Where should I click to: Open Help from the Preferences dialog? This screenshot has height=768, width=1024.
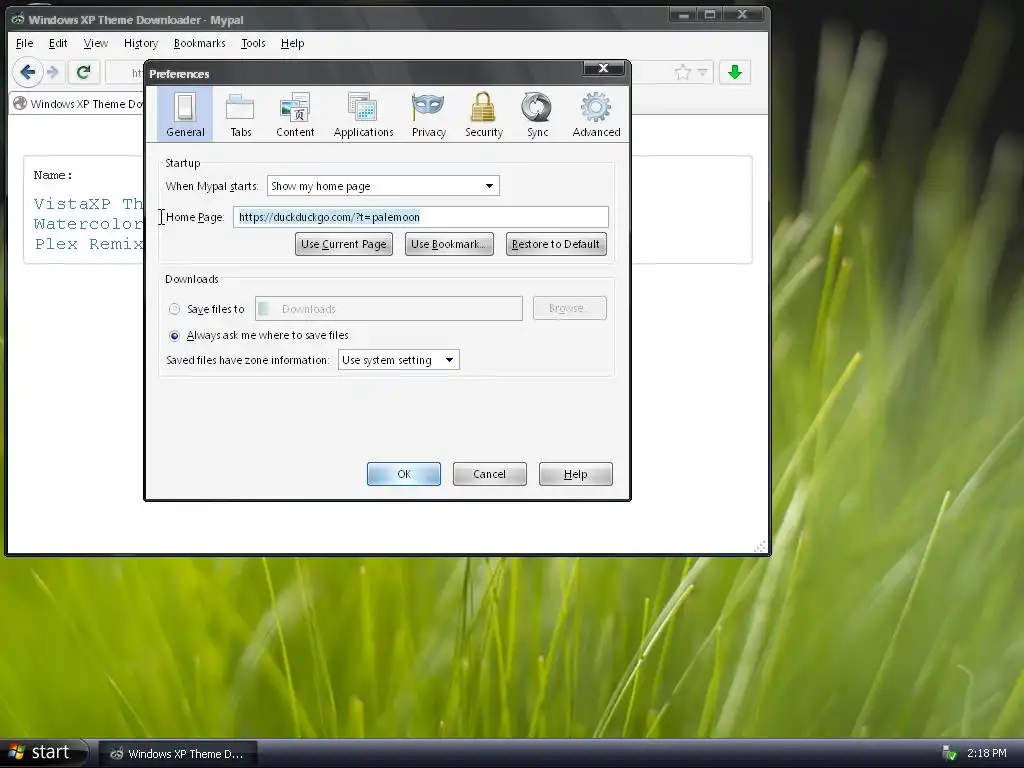coord(575,474)
